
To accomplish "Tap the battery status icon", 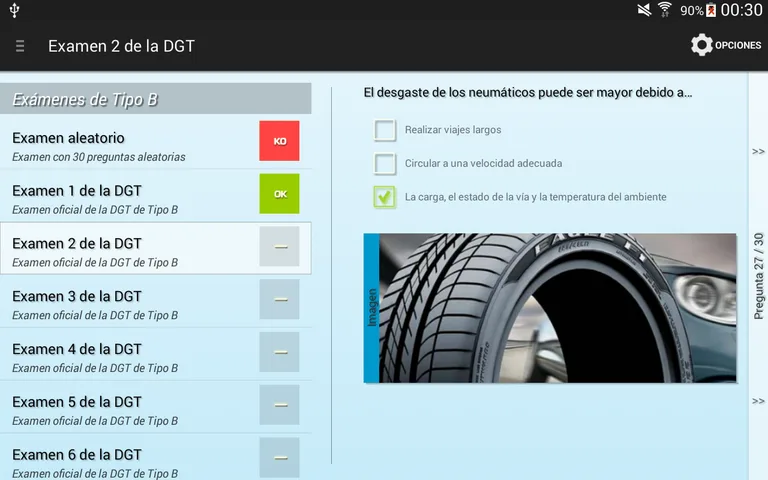I will point(711,10).
